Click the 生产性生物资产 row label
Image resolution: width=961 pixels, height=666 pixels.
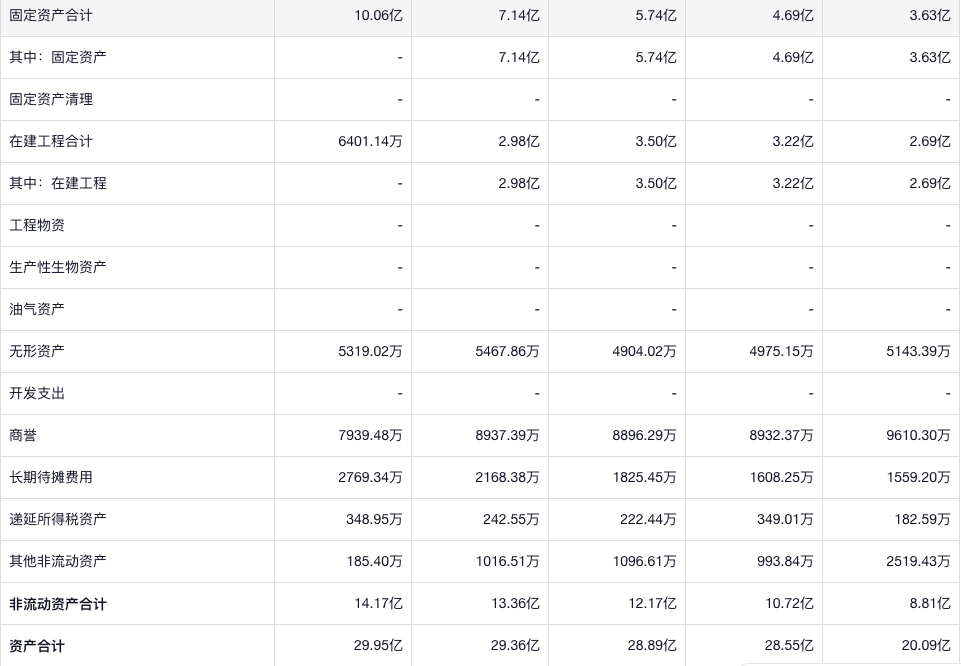58,267
